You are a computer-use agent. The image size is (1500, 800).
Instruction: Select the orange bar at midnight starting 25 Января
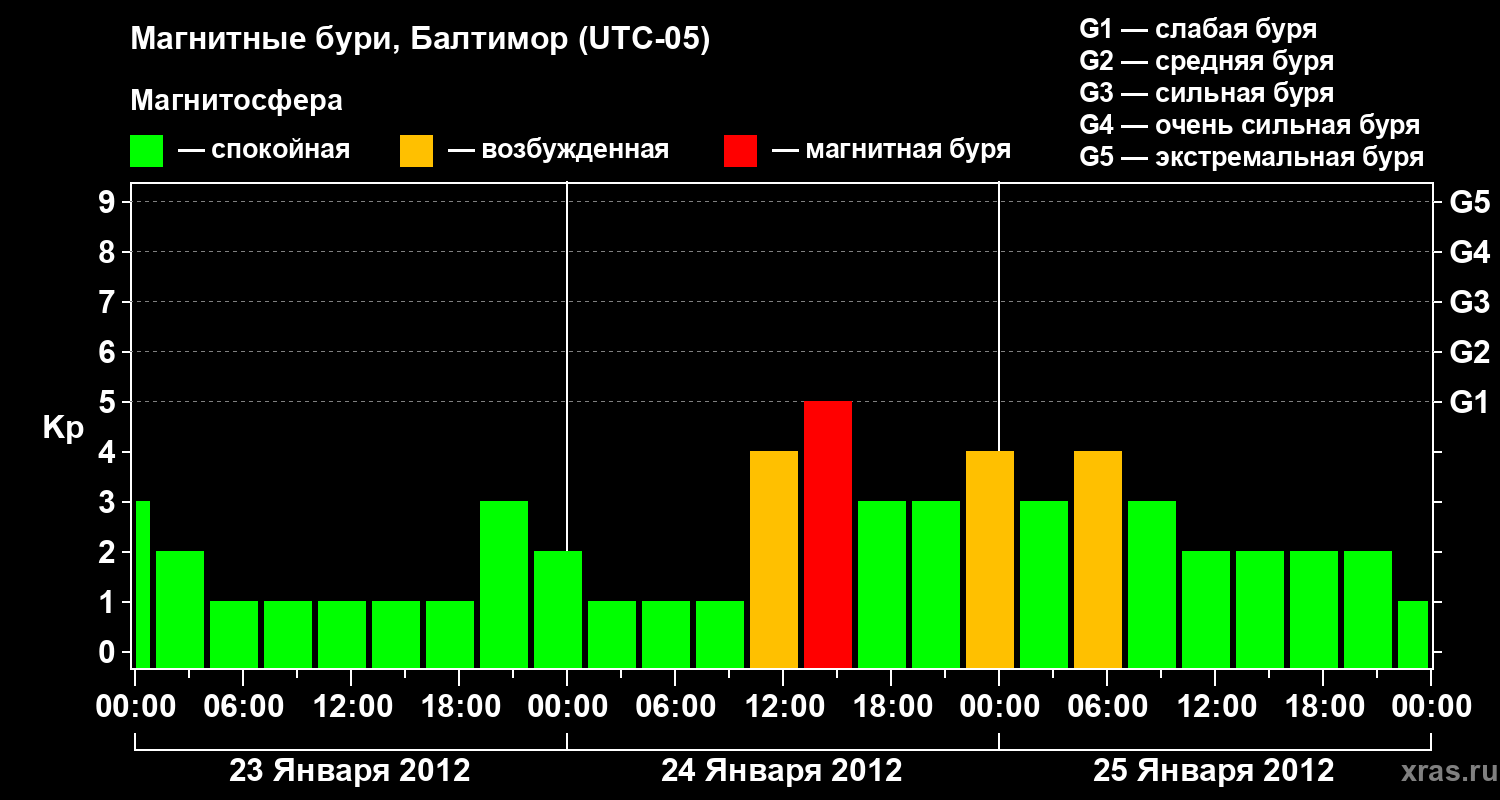point(990,559)
